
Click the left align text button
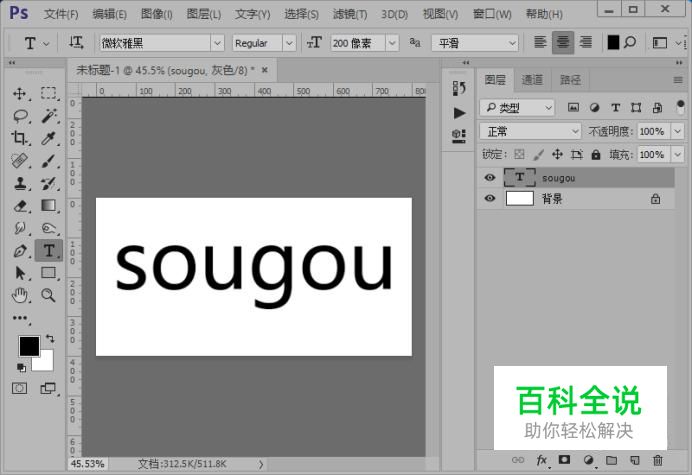point(541,43)
